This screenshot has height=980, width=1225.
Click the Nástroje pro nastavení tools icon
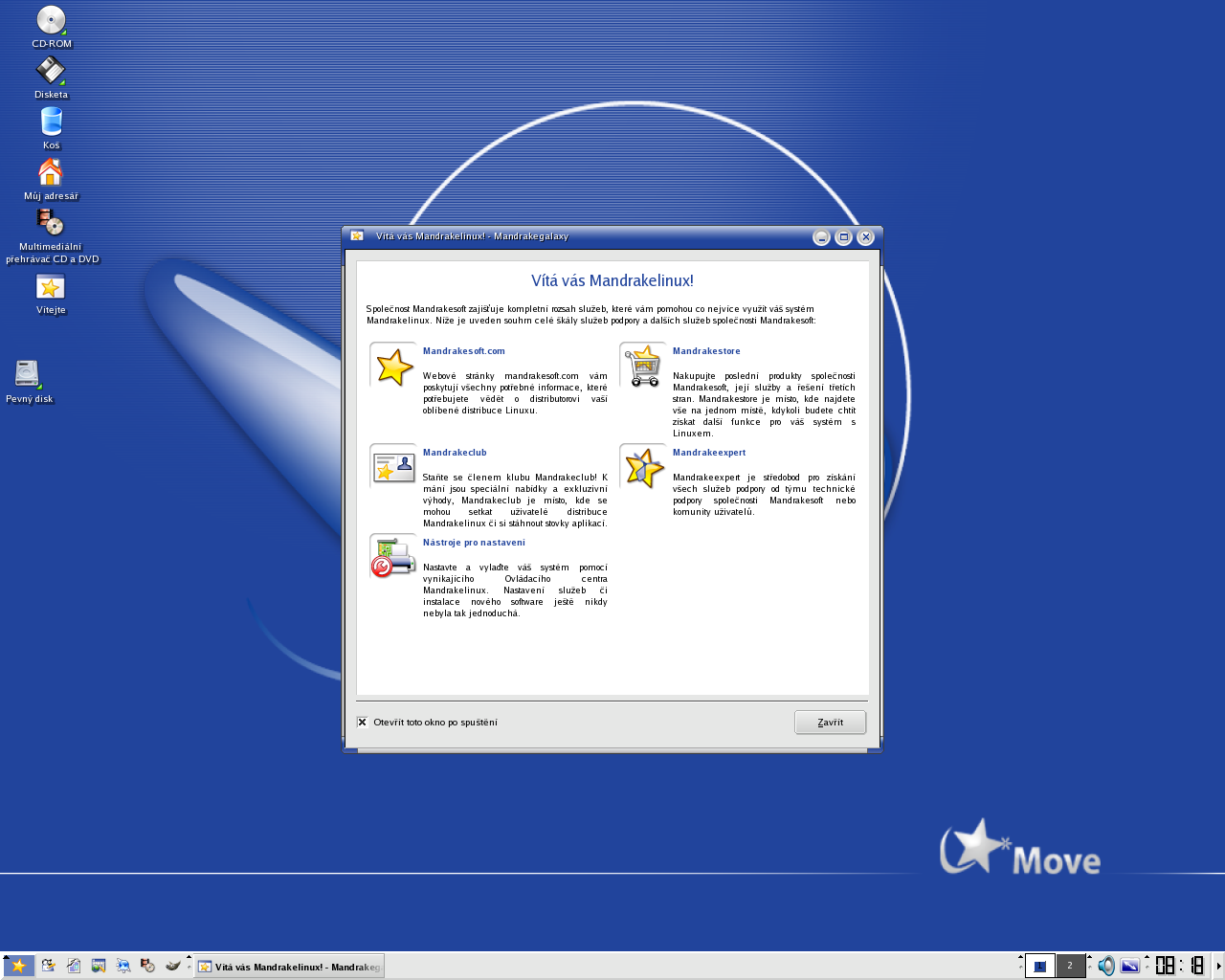click(393, 557)
